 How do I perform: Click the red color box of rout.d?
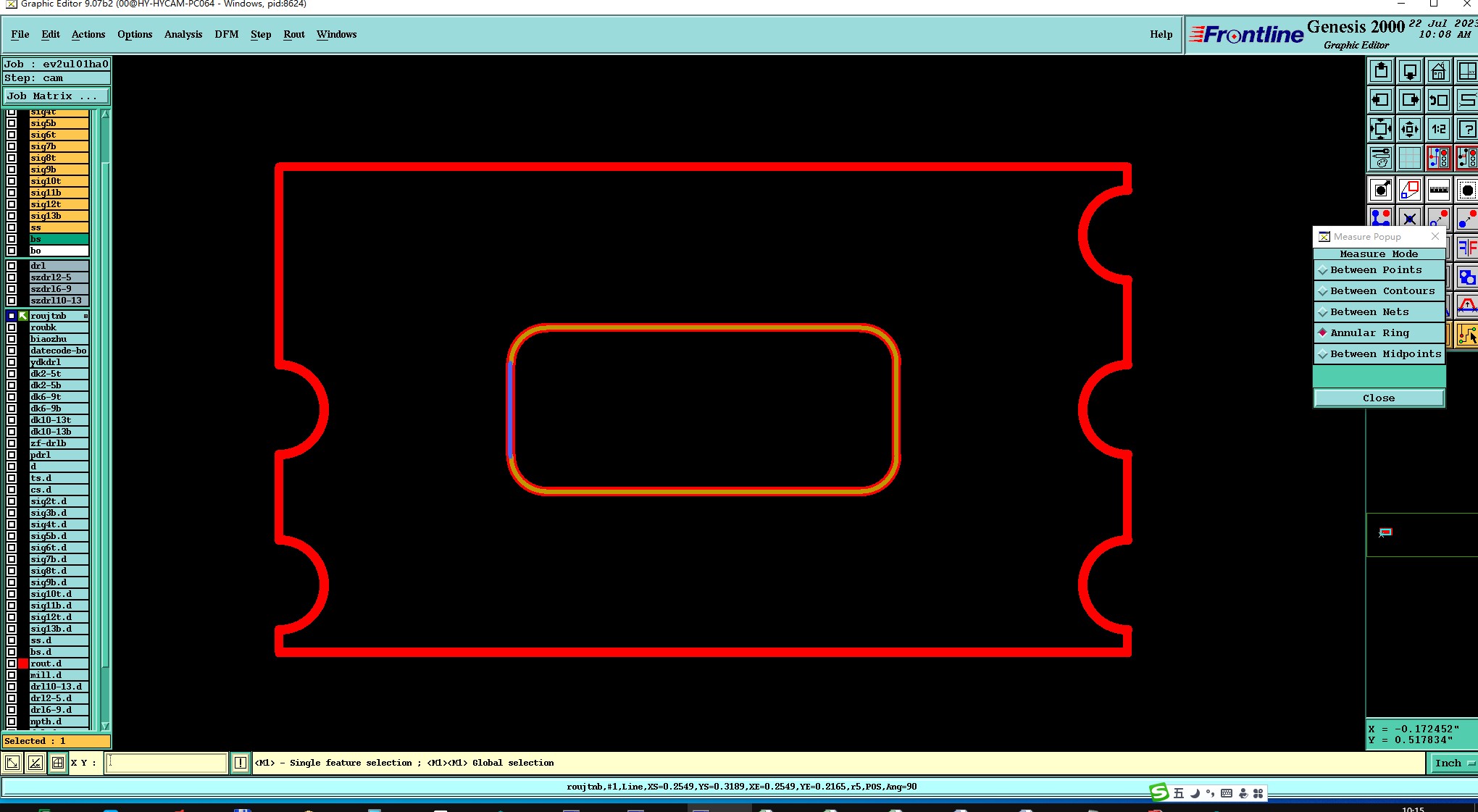23,664
